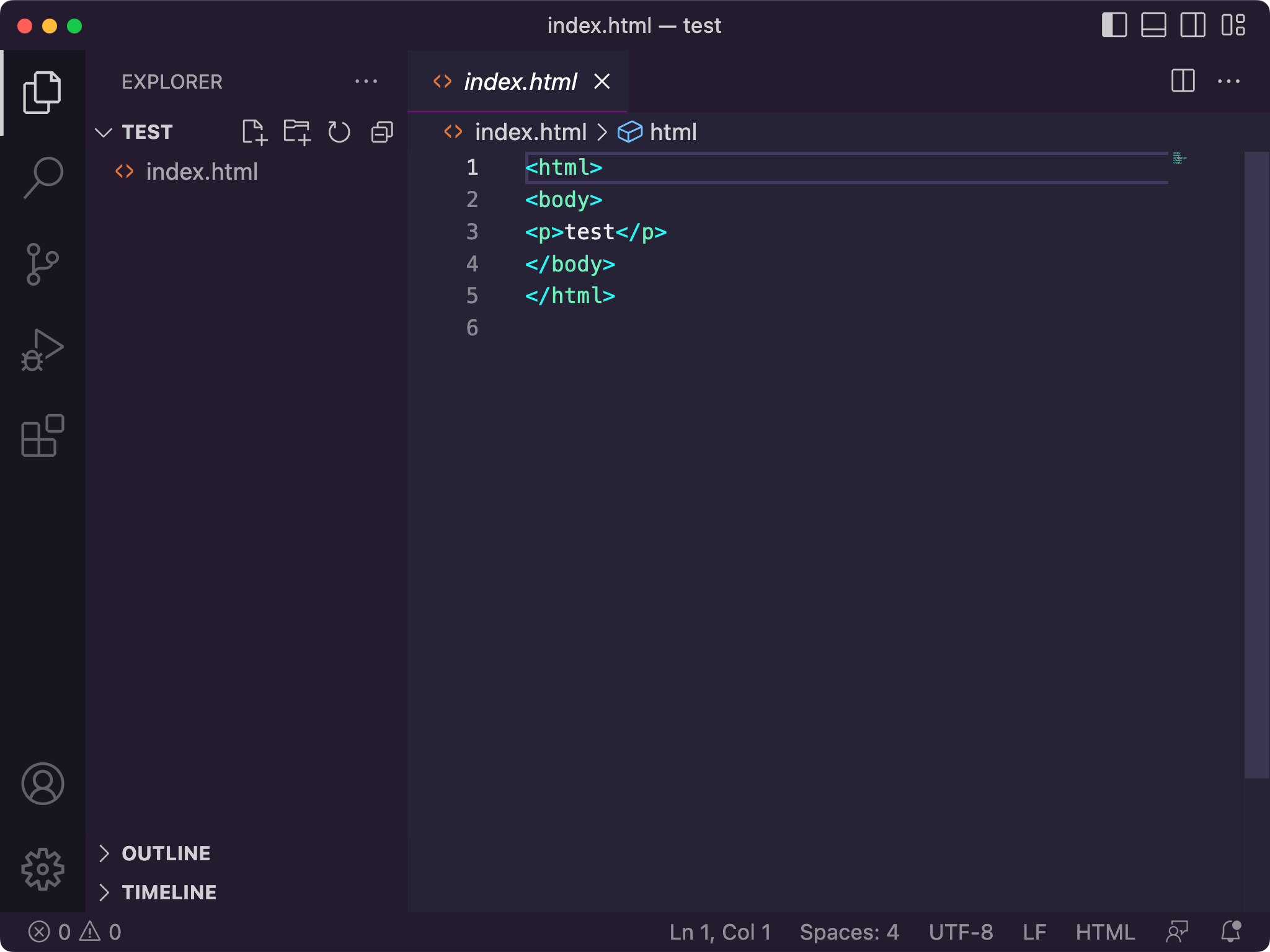This screenshot has height=952, width=1270.
Task: Open the Source Control view
Action: click(43, 263)
